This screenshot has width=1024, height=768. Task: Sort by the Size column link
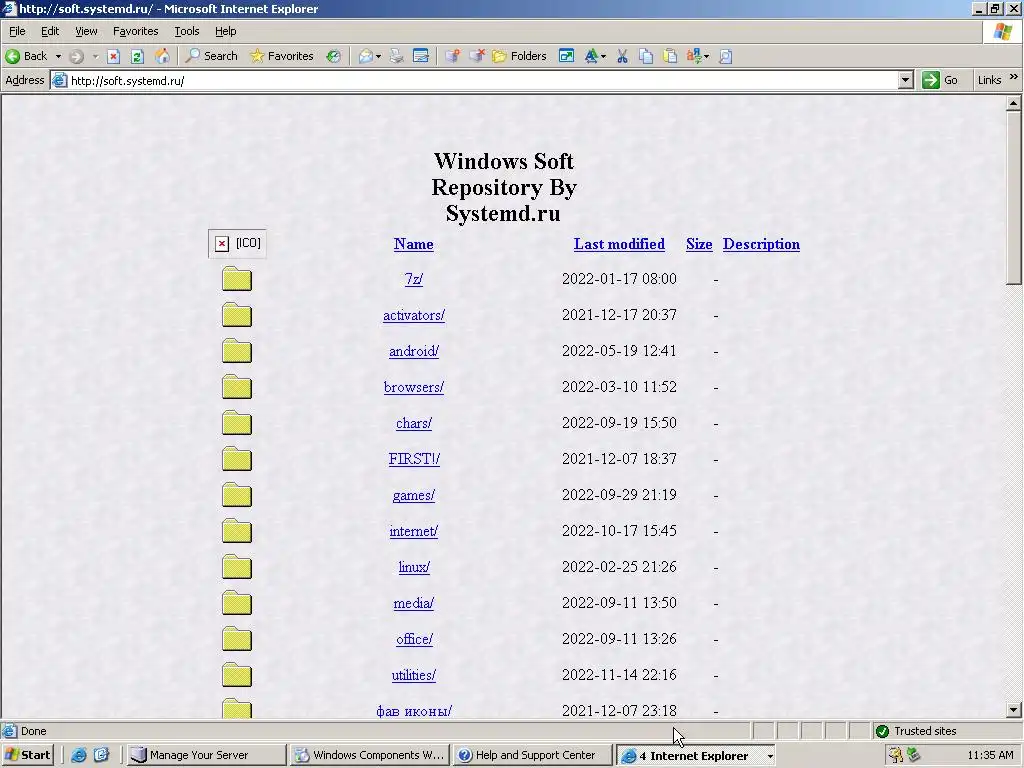pos(699,244)
